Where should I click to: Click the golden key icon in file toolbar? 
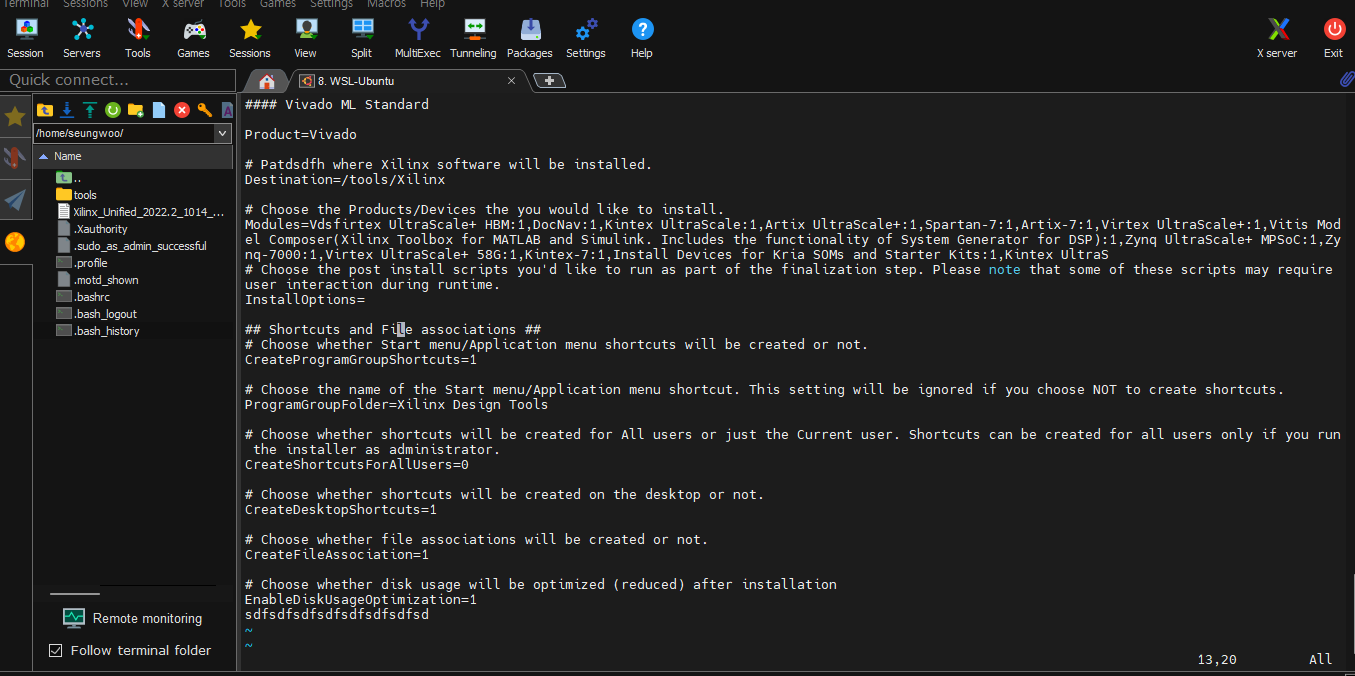205,110
